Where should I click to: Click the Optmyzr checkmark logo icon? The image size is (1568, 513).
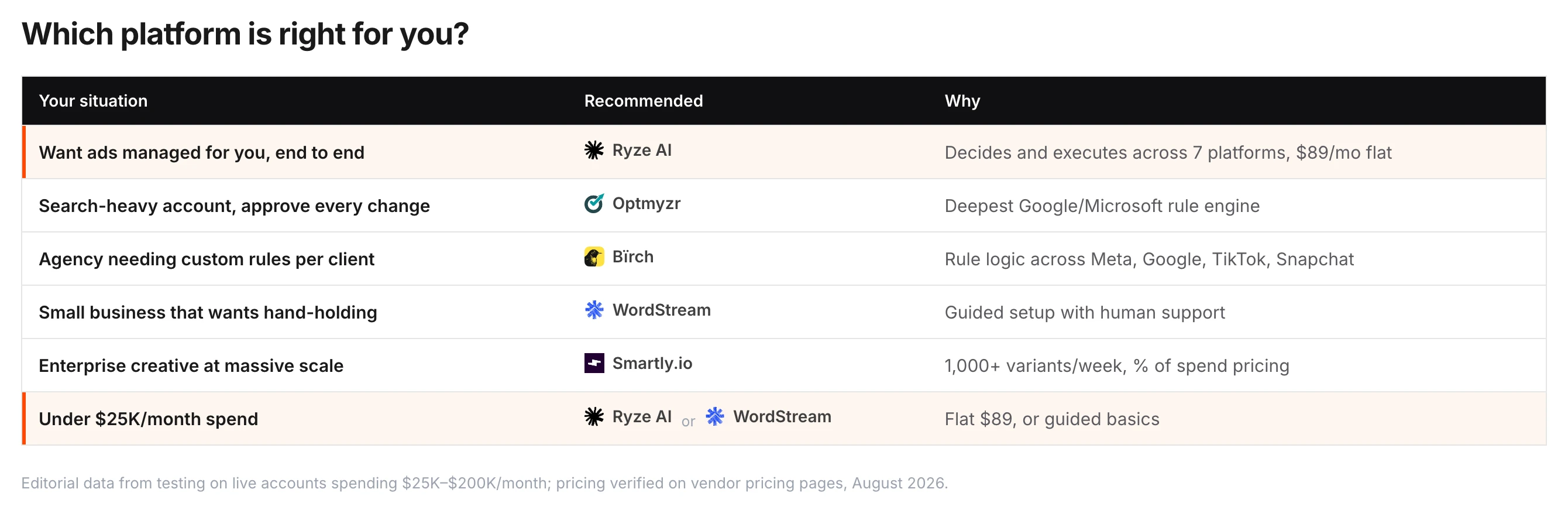point(593,203)
